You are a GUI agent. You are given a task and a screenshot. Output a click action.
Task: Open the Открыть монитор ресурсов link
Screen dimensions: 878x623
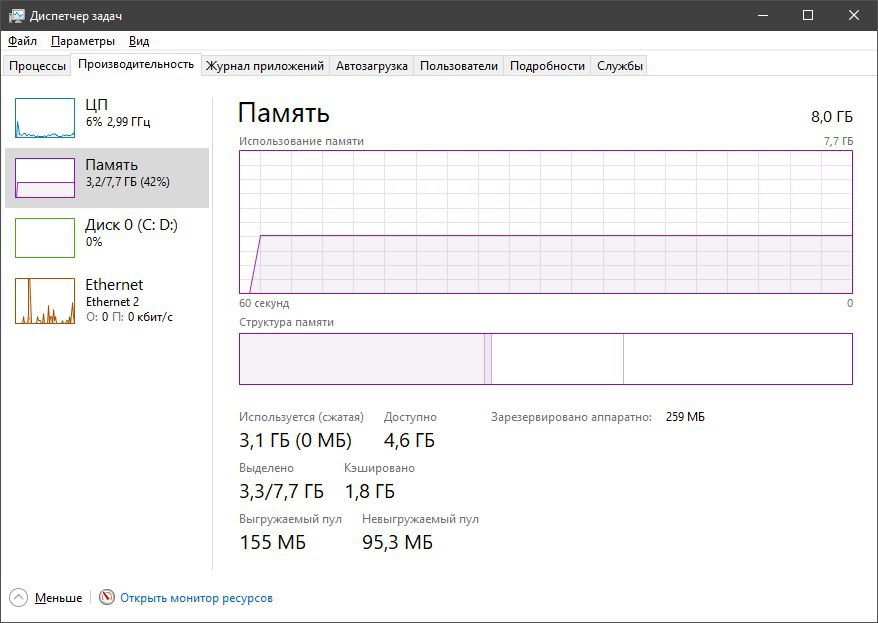click(197, 598)
